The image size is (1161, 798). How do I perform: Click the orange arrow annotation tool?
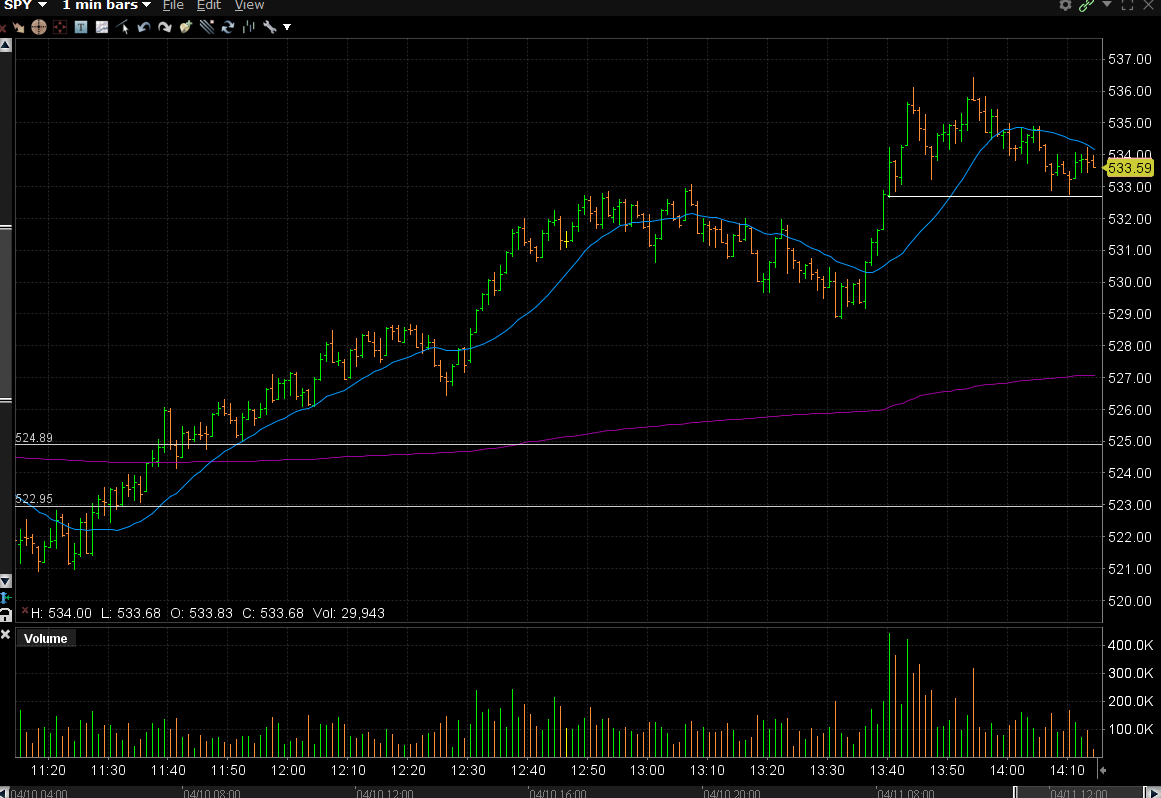tap(19, 27)
